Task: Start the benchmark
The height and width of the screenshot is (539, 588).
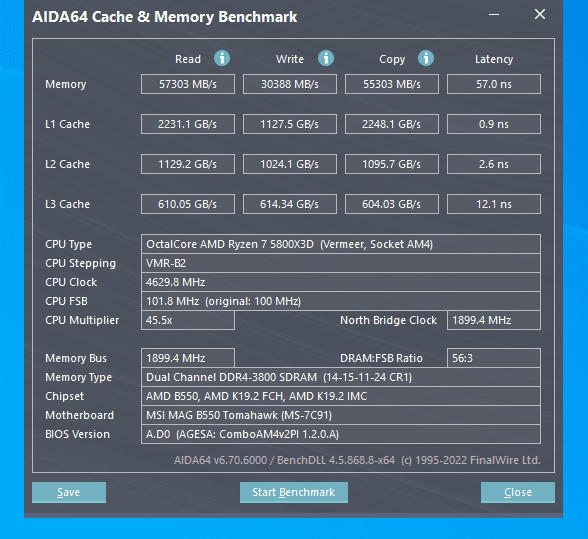Action: [294, 492]
